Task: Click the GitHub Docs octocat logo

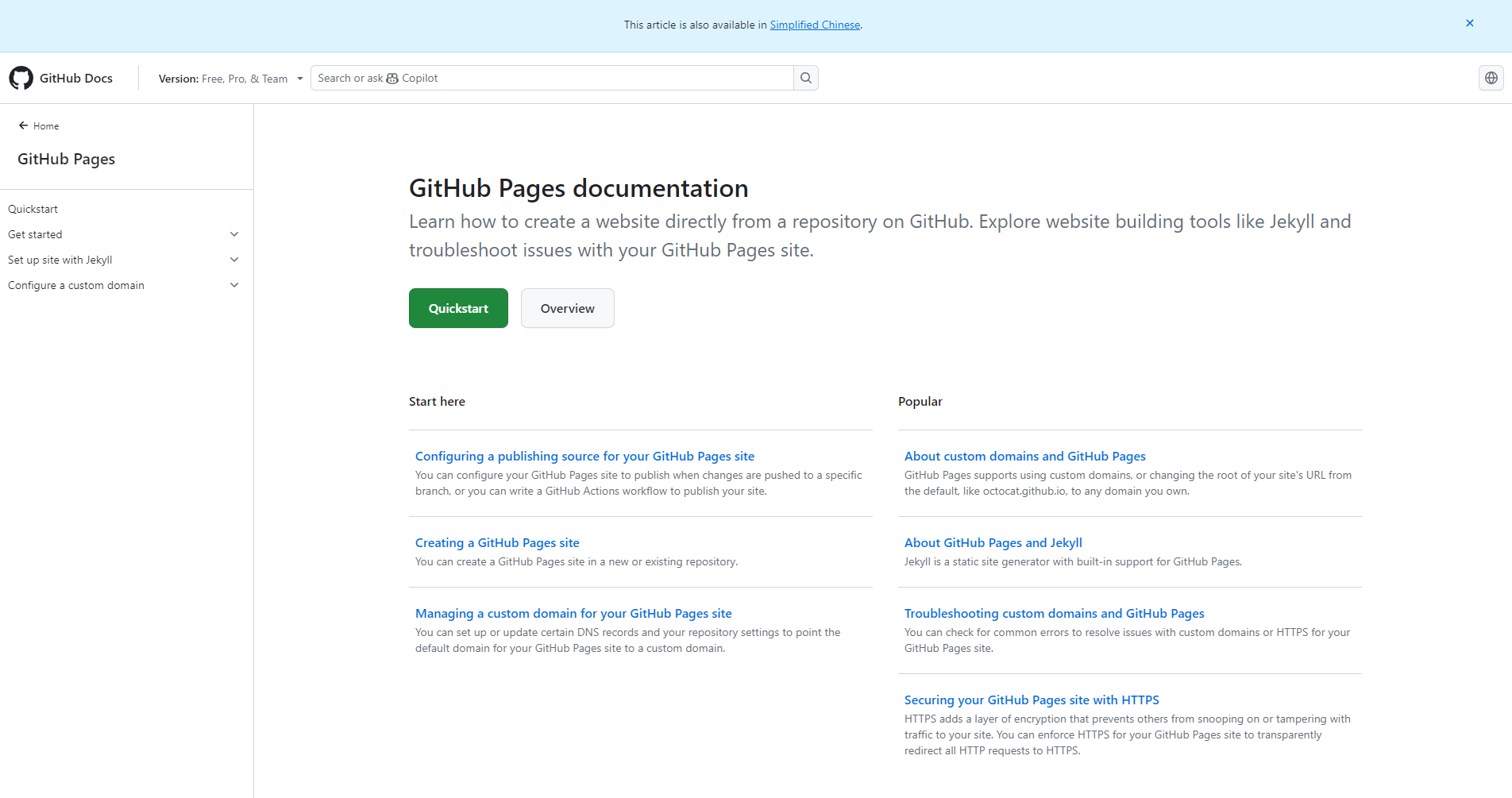Action: click(x=21, y=78)
